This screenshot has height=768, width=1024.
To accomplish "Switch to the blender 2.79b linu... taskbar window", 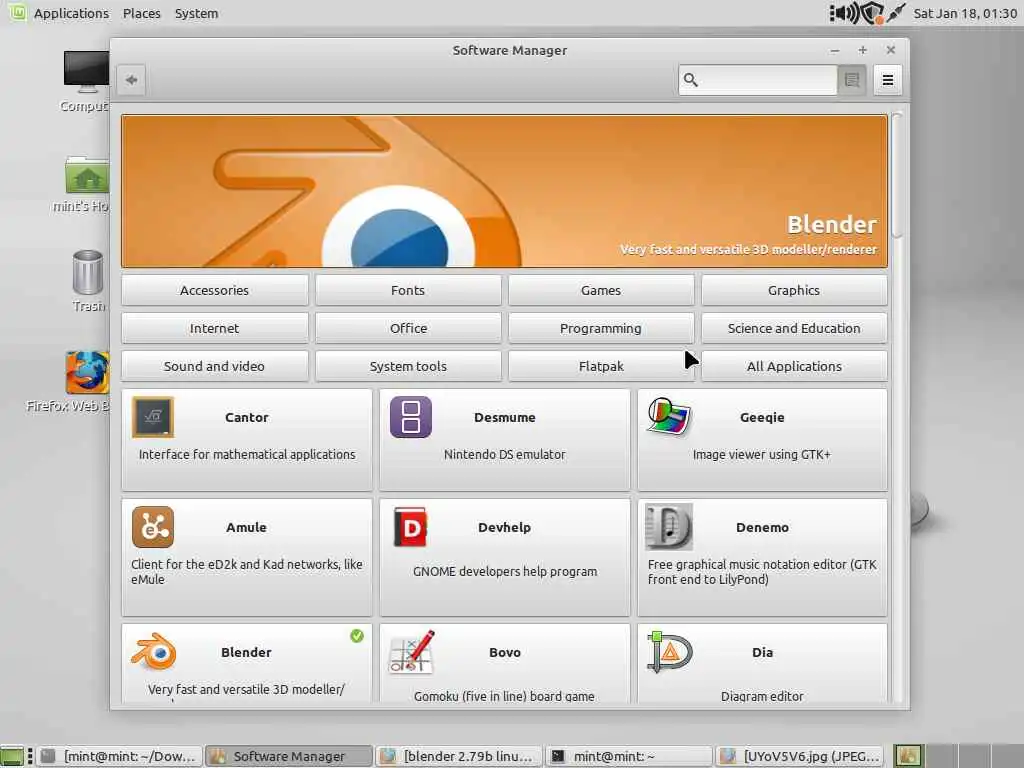I will tap(459, 756).
